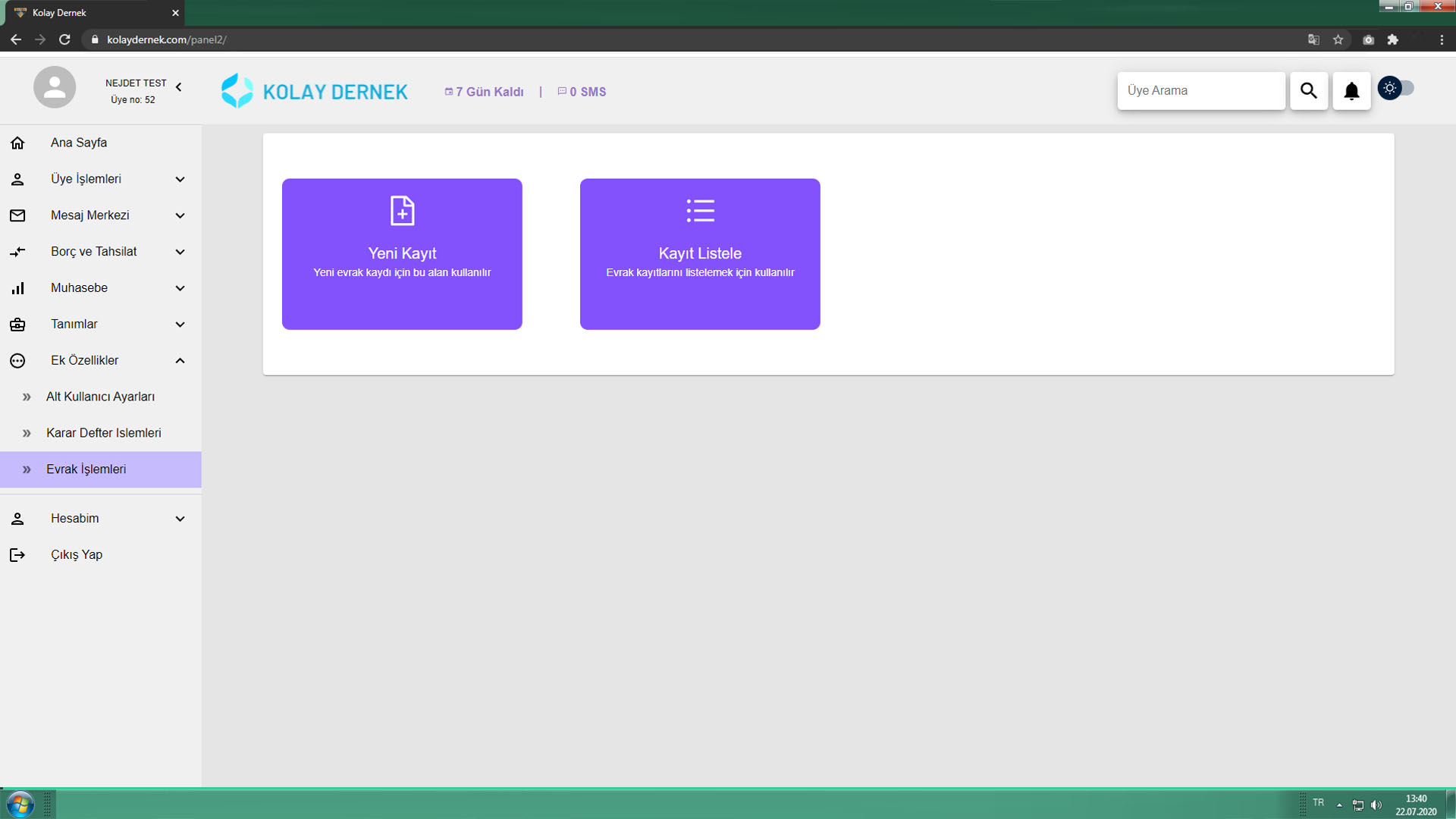Image resolution: width=1456 pixels, height=819 pixels.
Task: Open Ana Sayfa home page
Action: (101, 143)
